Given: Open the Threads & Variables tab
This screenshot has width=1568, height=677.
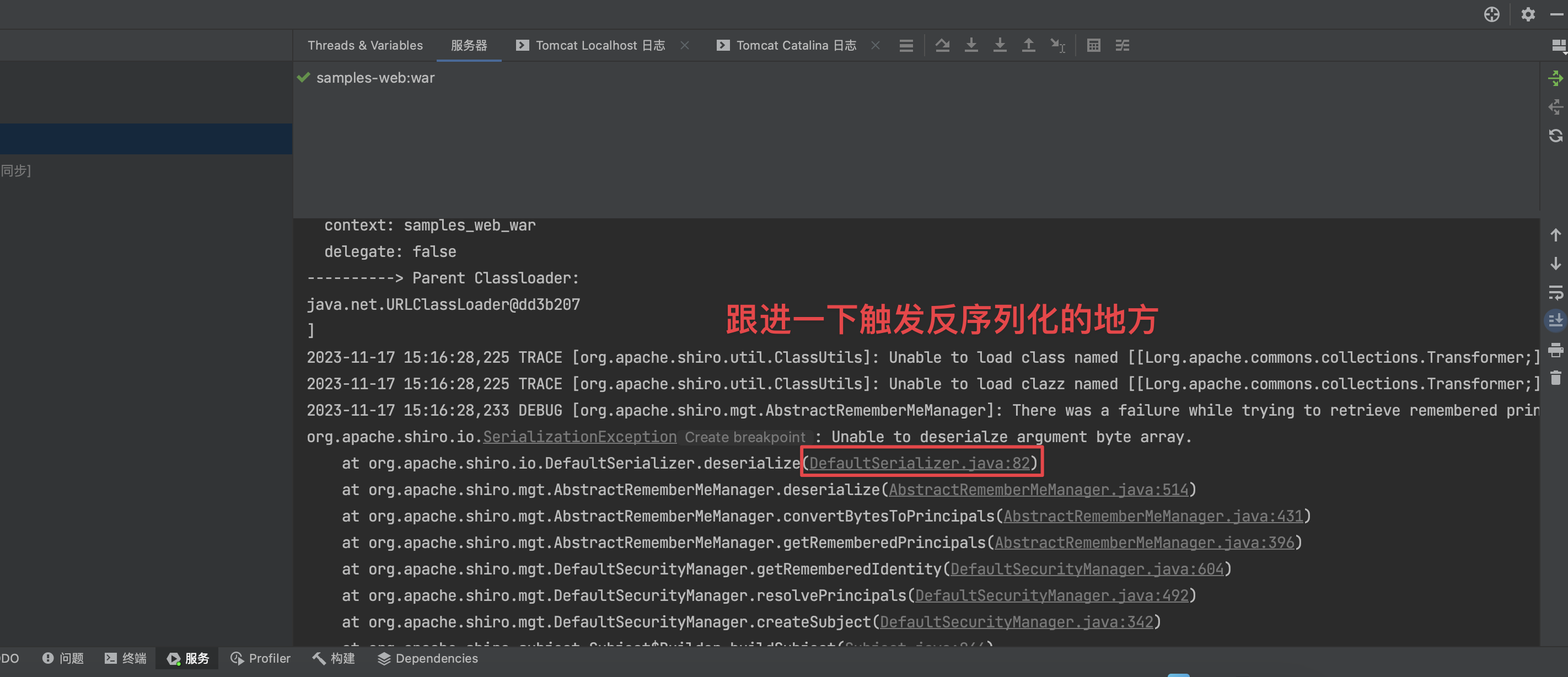Looking at the screenshot, I should [364, 46].
